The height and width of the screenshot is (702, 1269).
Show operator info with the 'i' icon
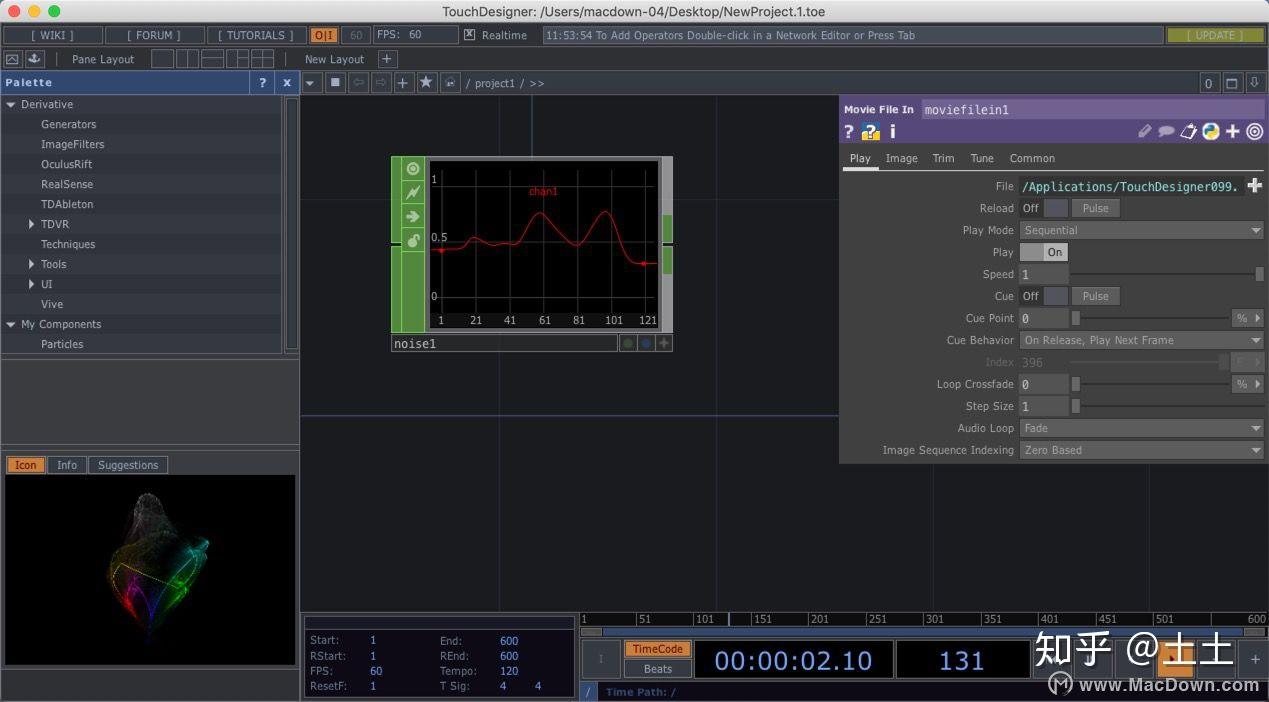[892, 131]
